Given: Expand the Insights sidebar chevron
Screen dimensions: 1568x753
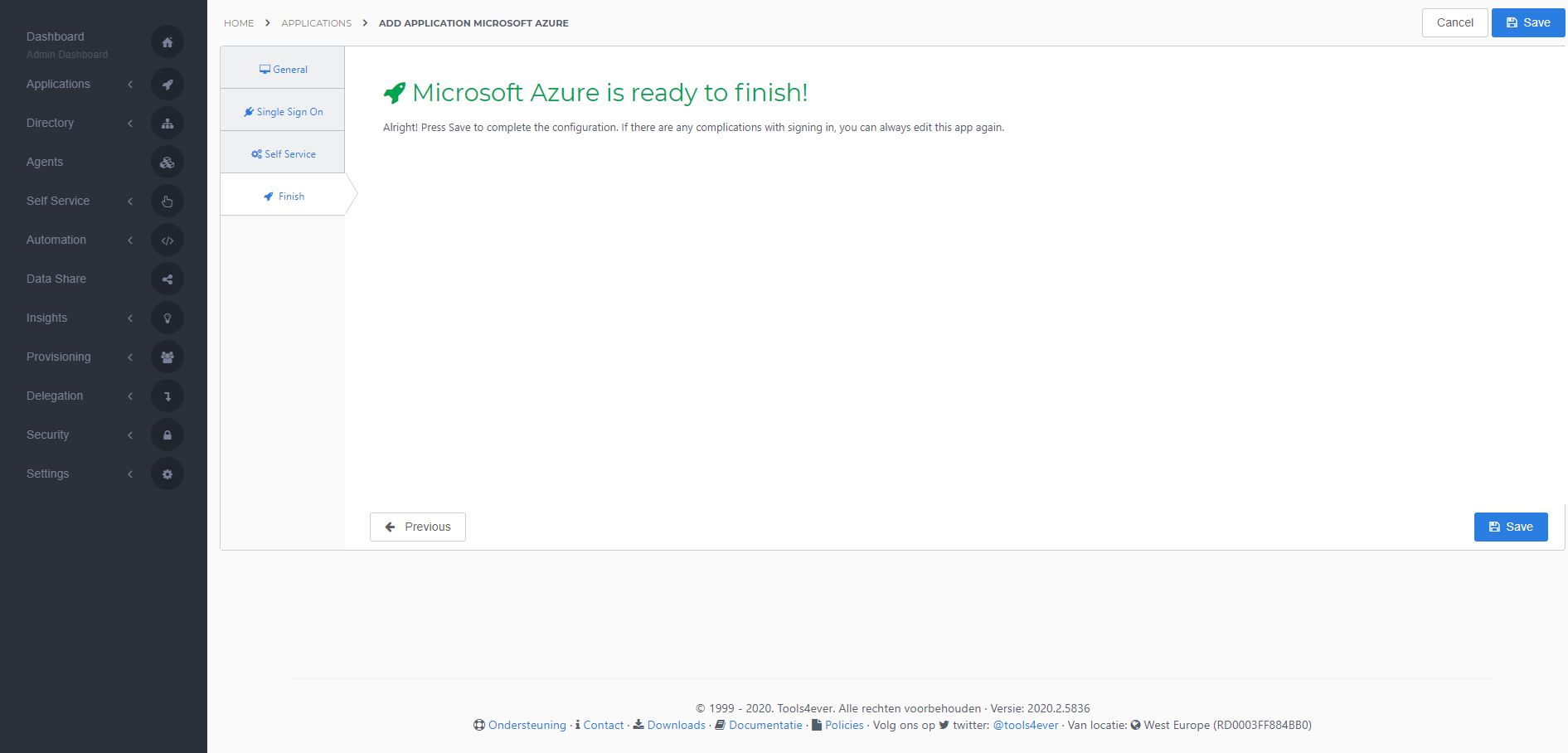Looking at the screenshot, I should click(x=130, y=318).
